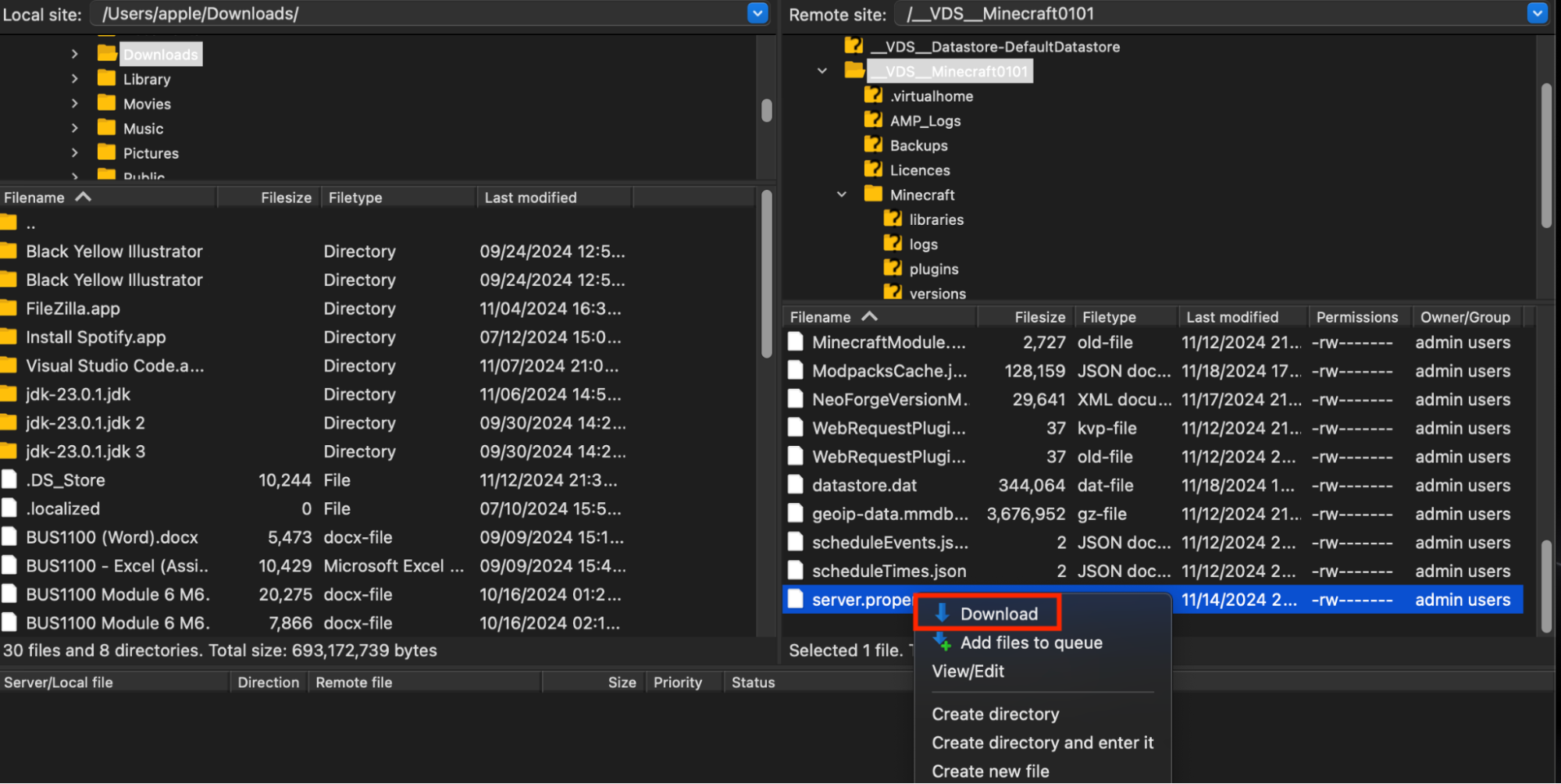Screen dimensions: 1561x784
Task: Select Create directory and enter it
Action: click(1042, 742)
